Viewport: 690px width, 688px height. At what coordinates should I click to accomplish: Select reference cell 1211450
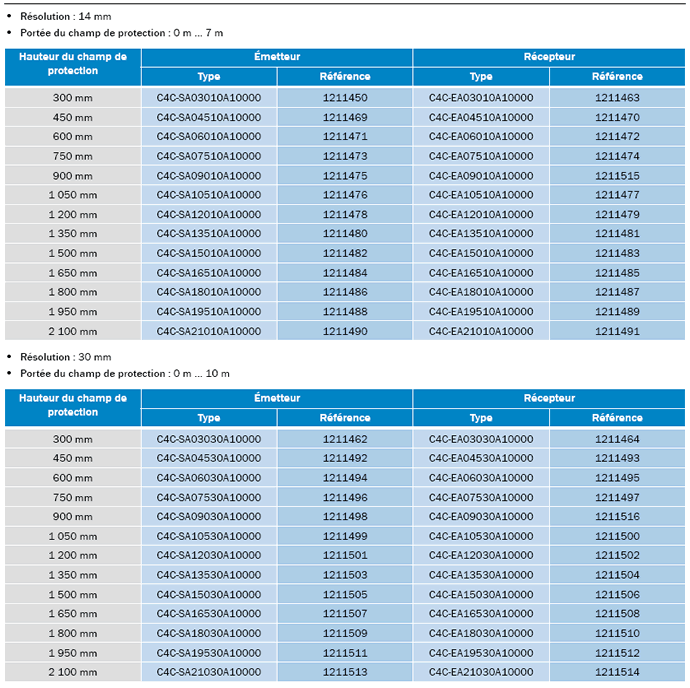[345, 98]
